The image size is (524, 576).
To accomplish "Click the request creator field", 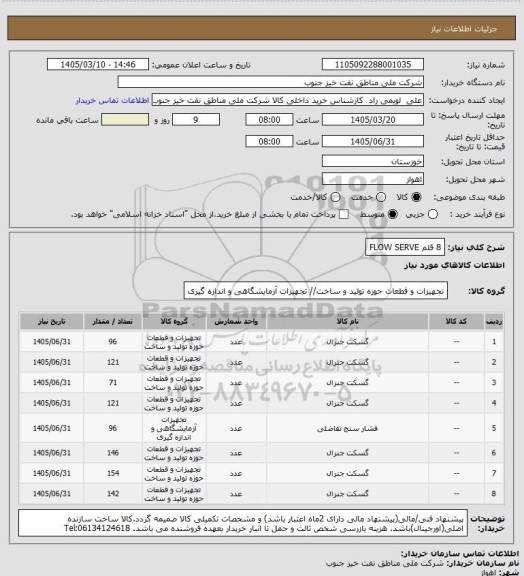I will point(288,100).
